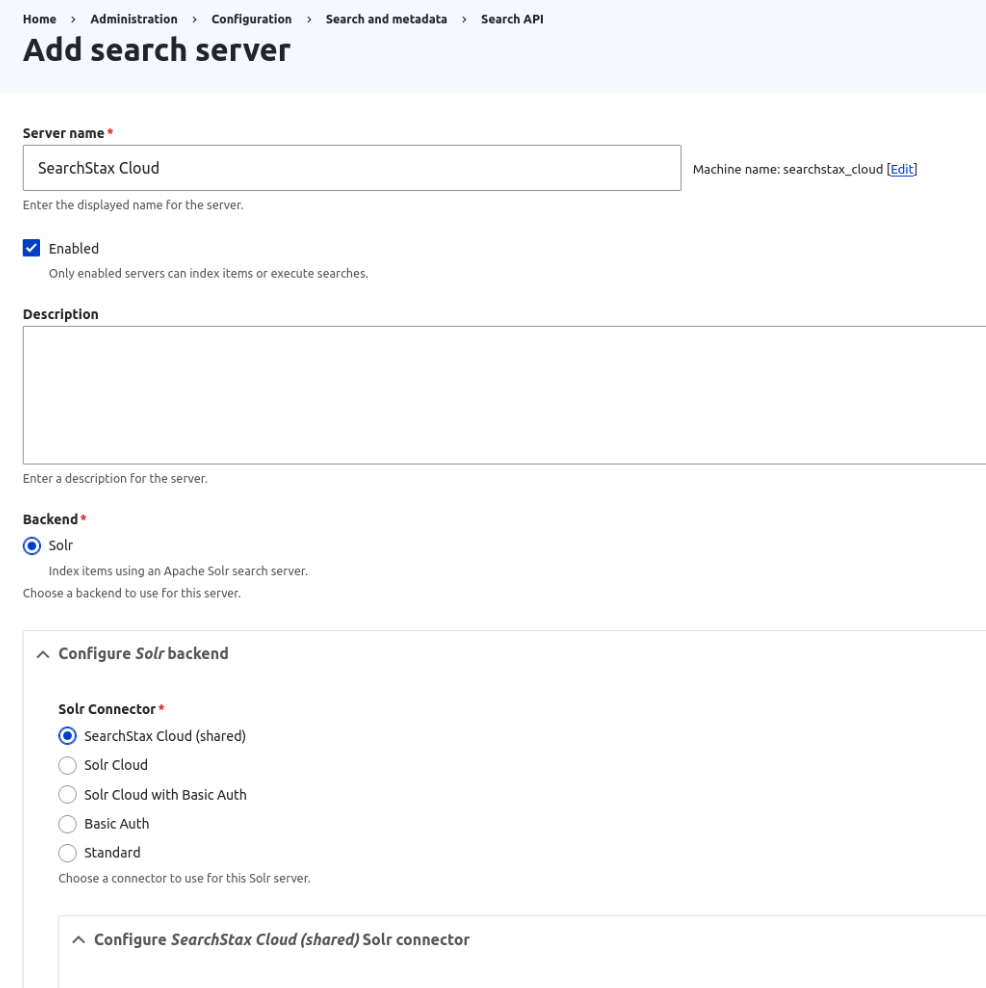Click the Home breadcrumb link

pyautogui.click(x=39, y=19)
